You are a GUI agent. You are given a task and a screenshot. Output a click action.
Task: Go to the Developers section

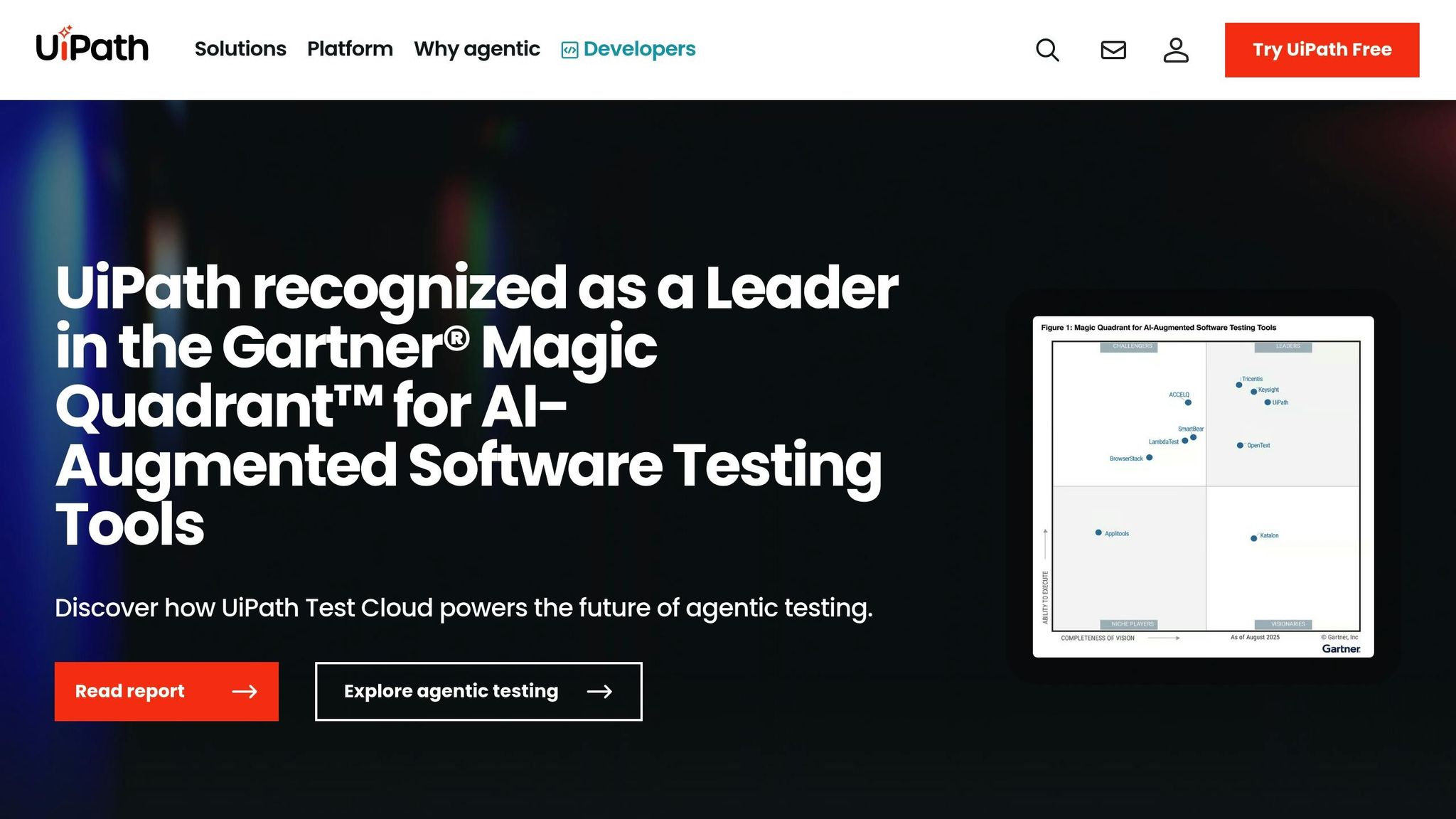pos(639,49)
